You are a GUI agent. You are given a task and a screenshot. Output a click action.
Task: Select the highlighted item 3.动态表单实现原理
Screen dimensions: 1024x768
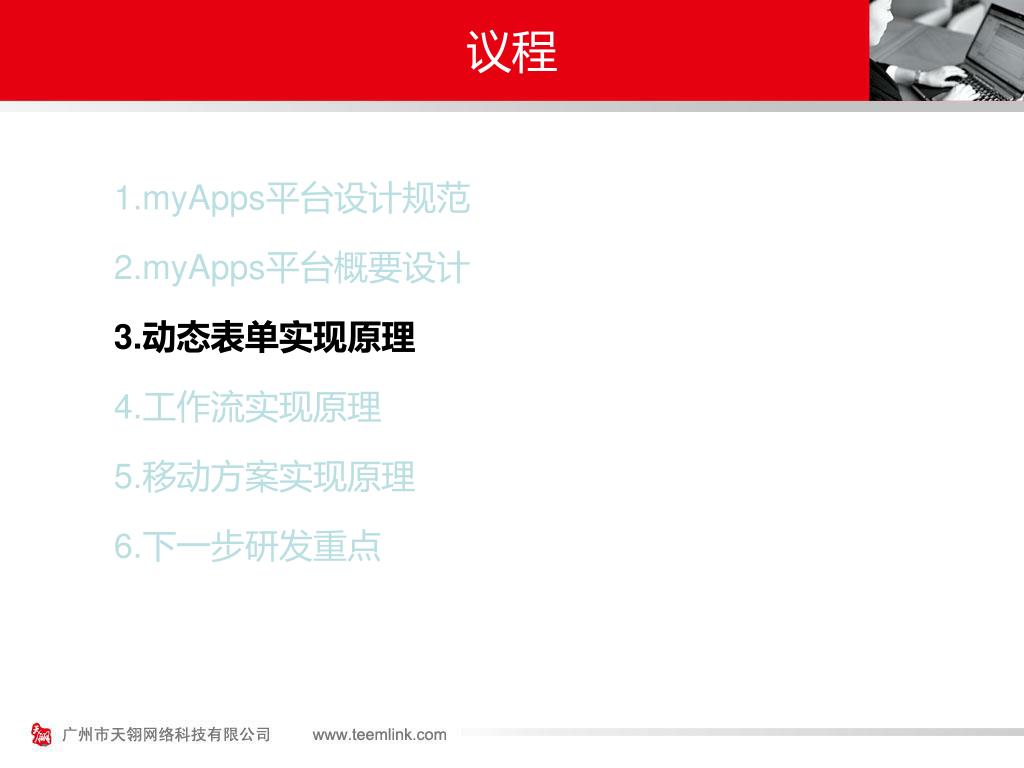tap(264, 338)
